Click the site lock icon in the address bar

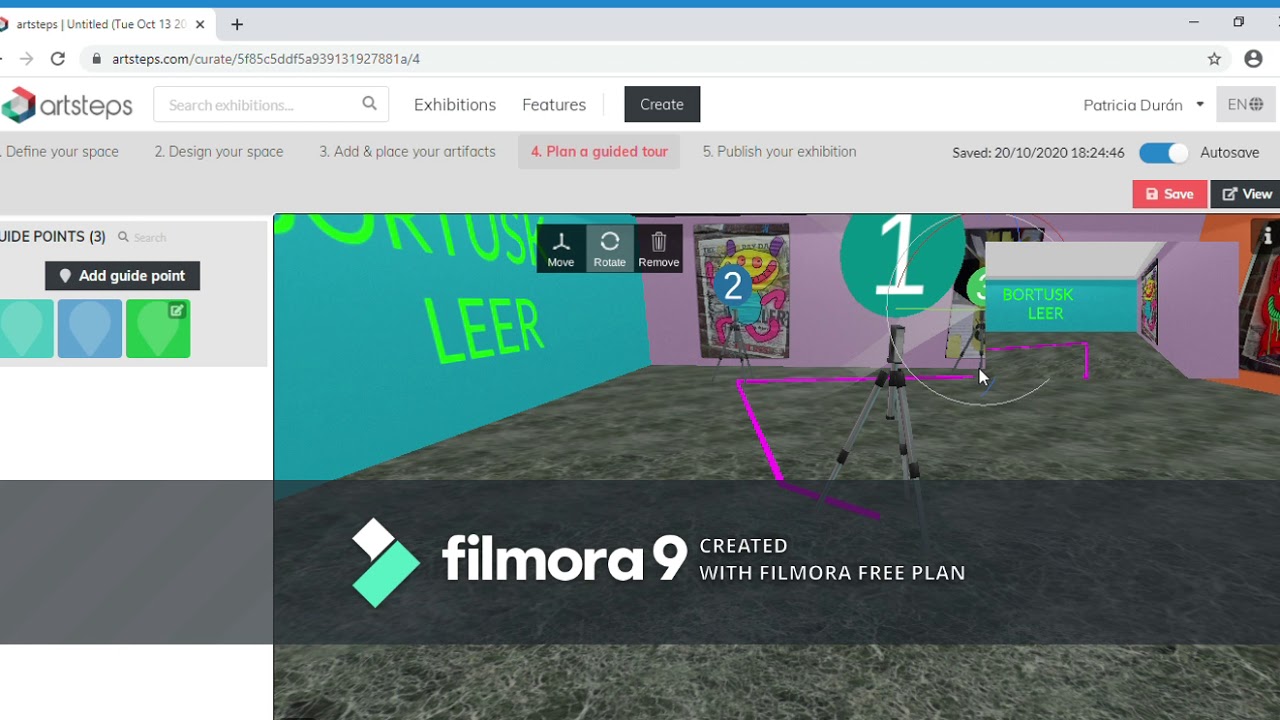pos(96,59)
